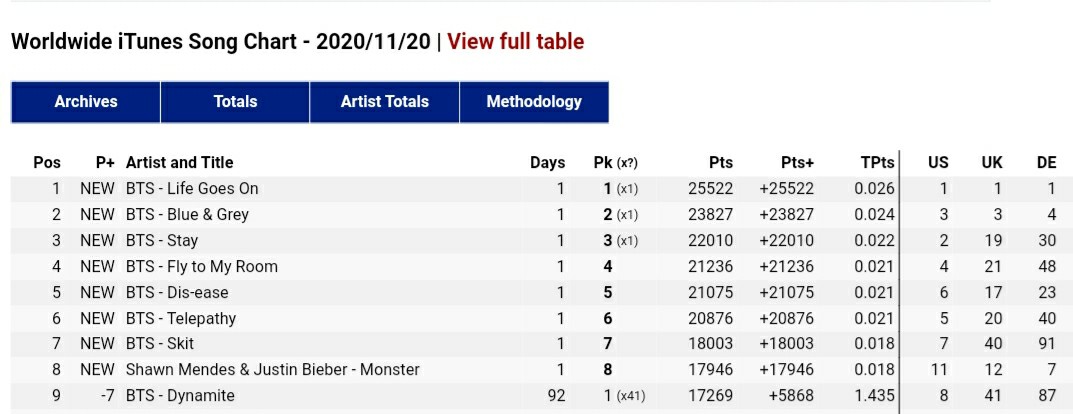Click the Pts+ column header
The width and height of the screenshot is (1073, 414).
tap(797, 163)
